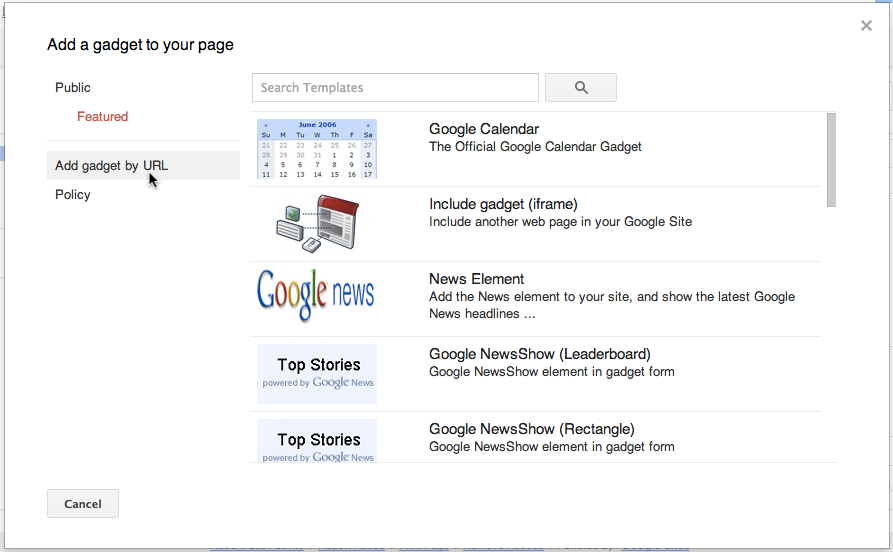The height and width of the screenshot is (552, 893).
Task: Click the Cancel button
Action: [x=83, y=504]
